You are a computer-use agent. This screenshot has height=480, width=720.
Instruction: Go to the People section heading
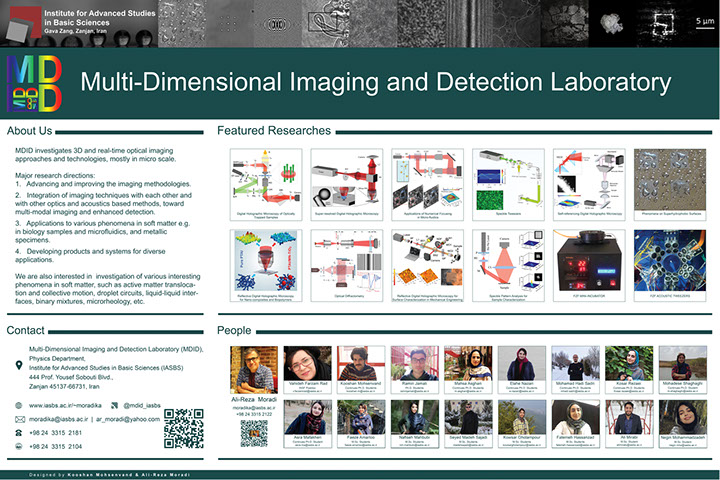[x=234, y=329]
